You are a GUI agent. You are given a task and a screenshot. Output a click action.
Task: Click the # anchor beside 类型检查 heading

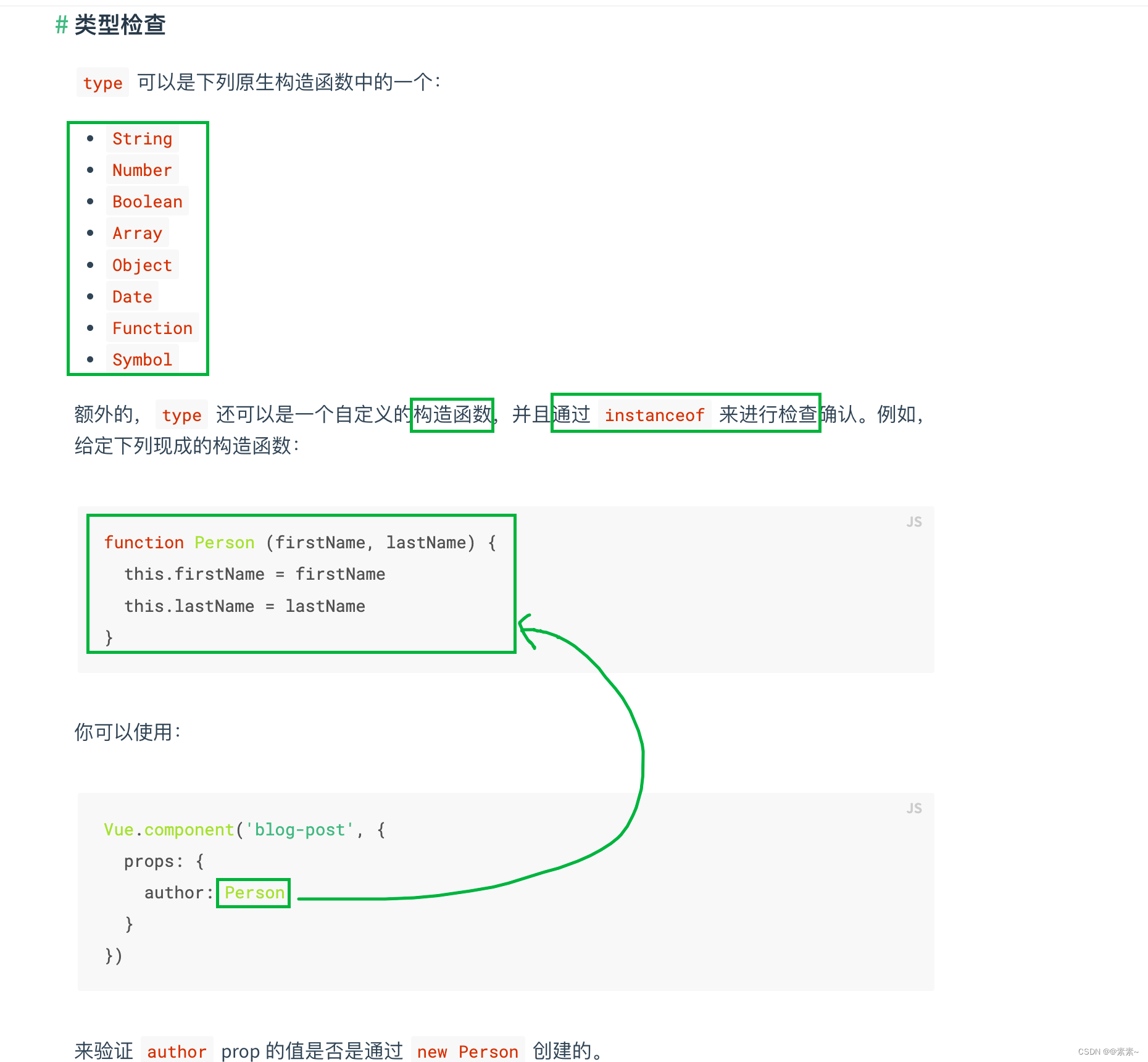click(60, 26)
